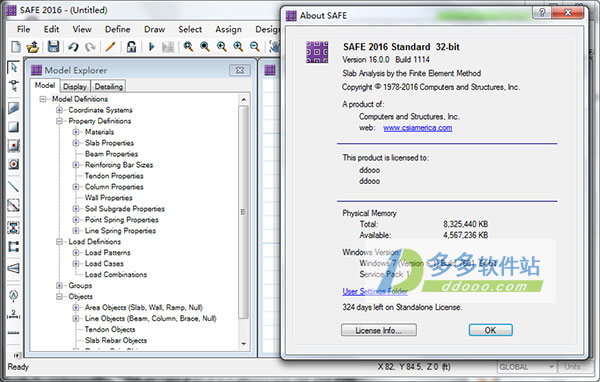Restore full view with the dark lens magnifier
Screen dimensions: 600x382
pos(205,47)
